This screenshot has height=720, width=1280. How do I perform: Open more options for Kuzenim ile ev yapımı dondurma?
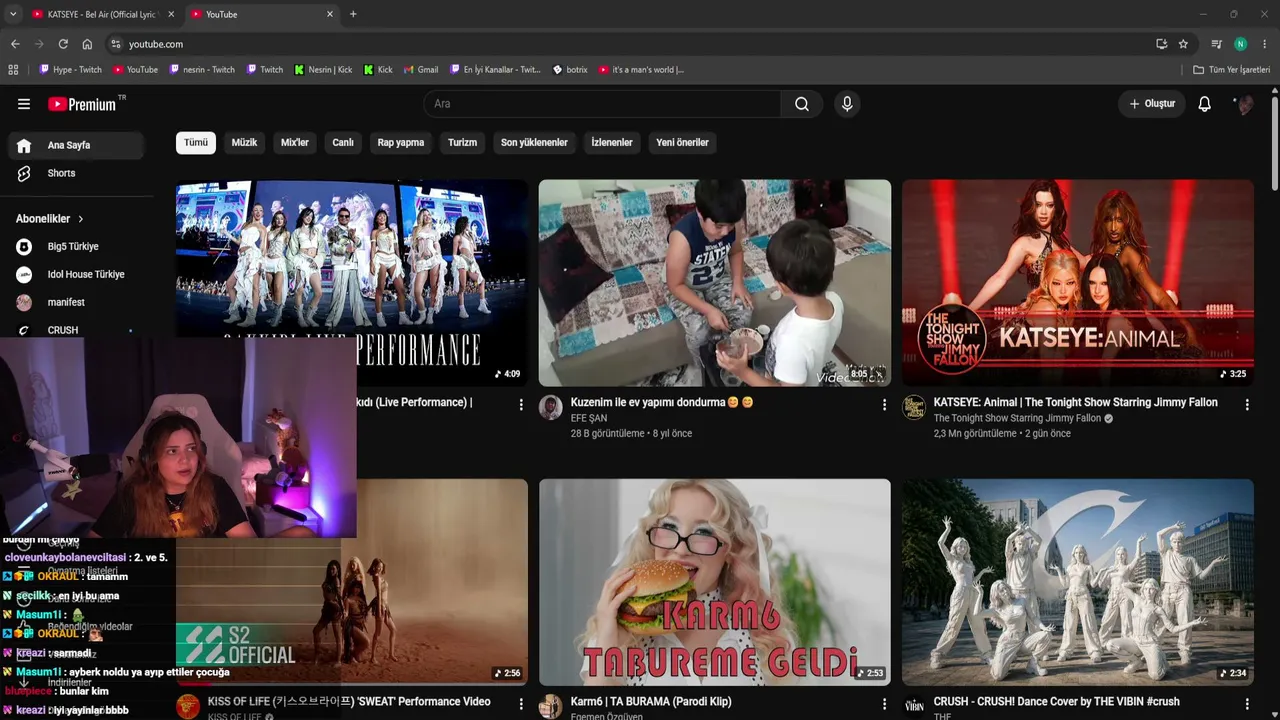click(884, 405)
